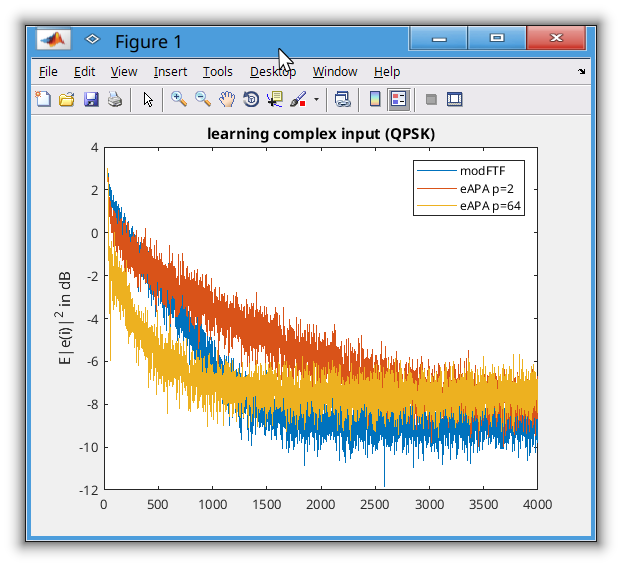Screen dimensions: 622x567
Task: Open the Insert menu
Action: tap(170, 72)
